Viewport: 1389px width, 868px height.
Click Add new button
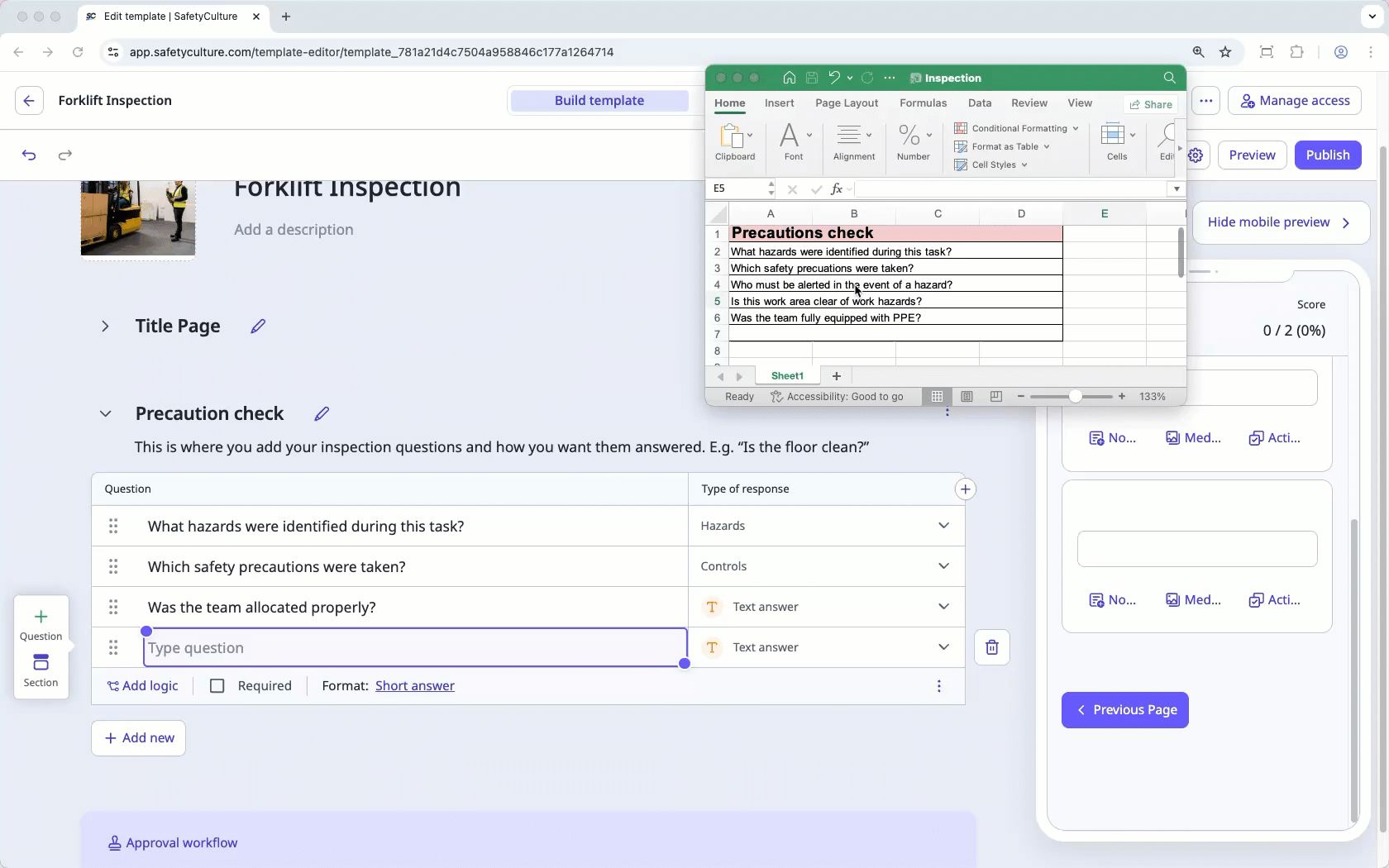pyautogui.click(x=139, y=738)
